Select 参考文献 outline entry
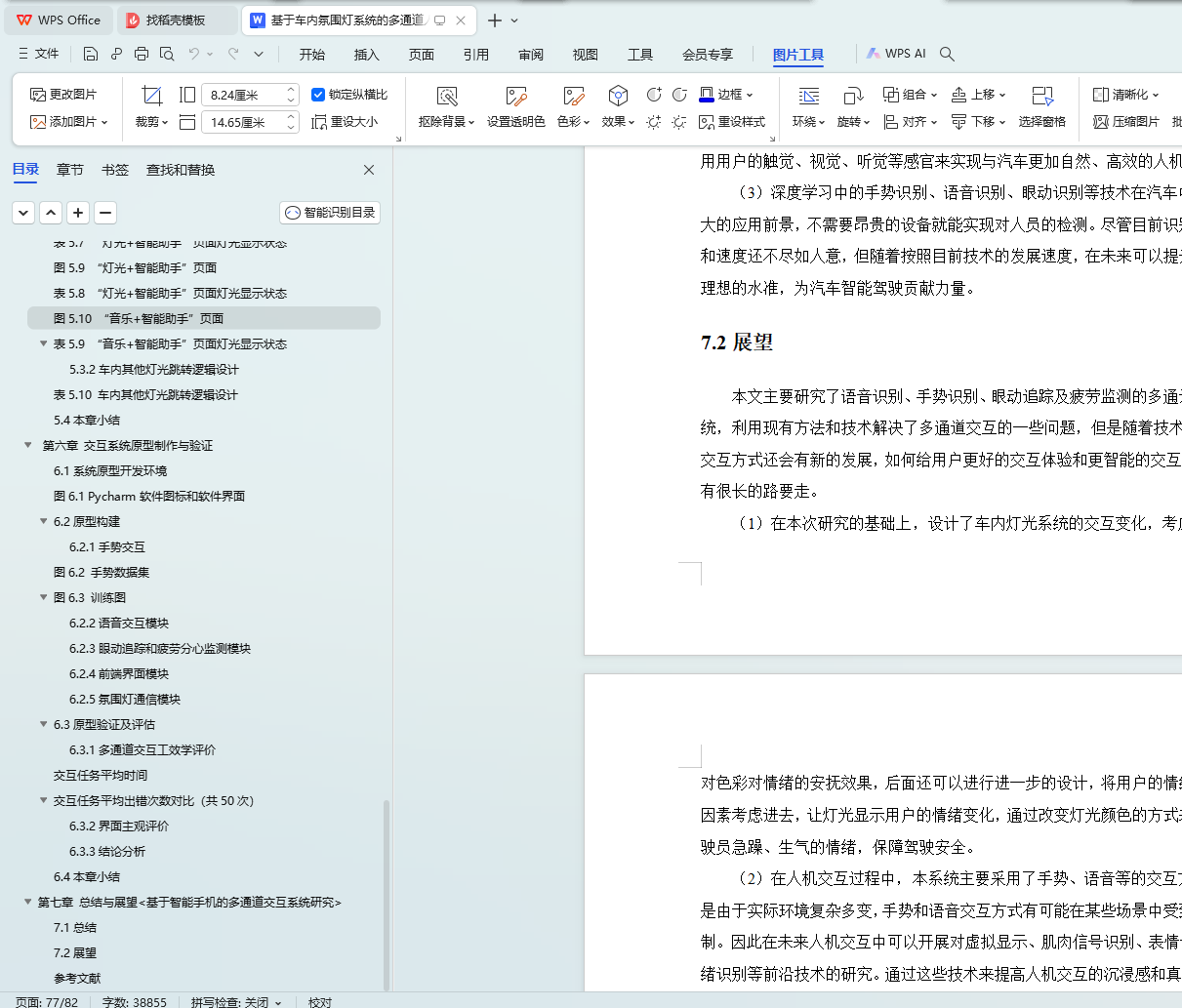This screenshot has width=1182, height=1008. [x=77, y=978]
